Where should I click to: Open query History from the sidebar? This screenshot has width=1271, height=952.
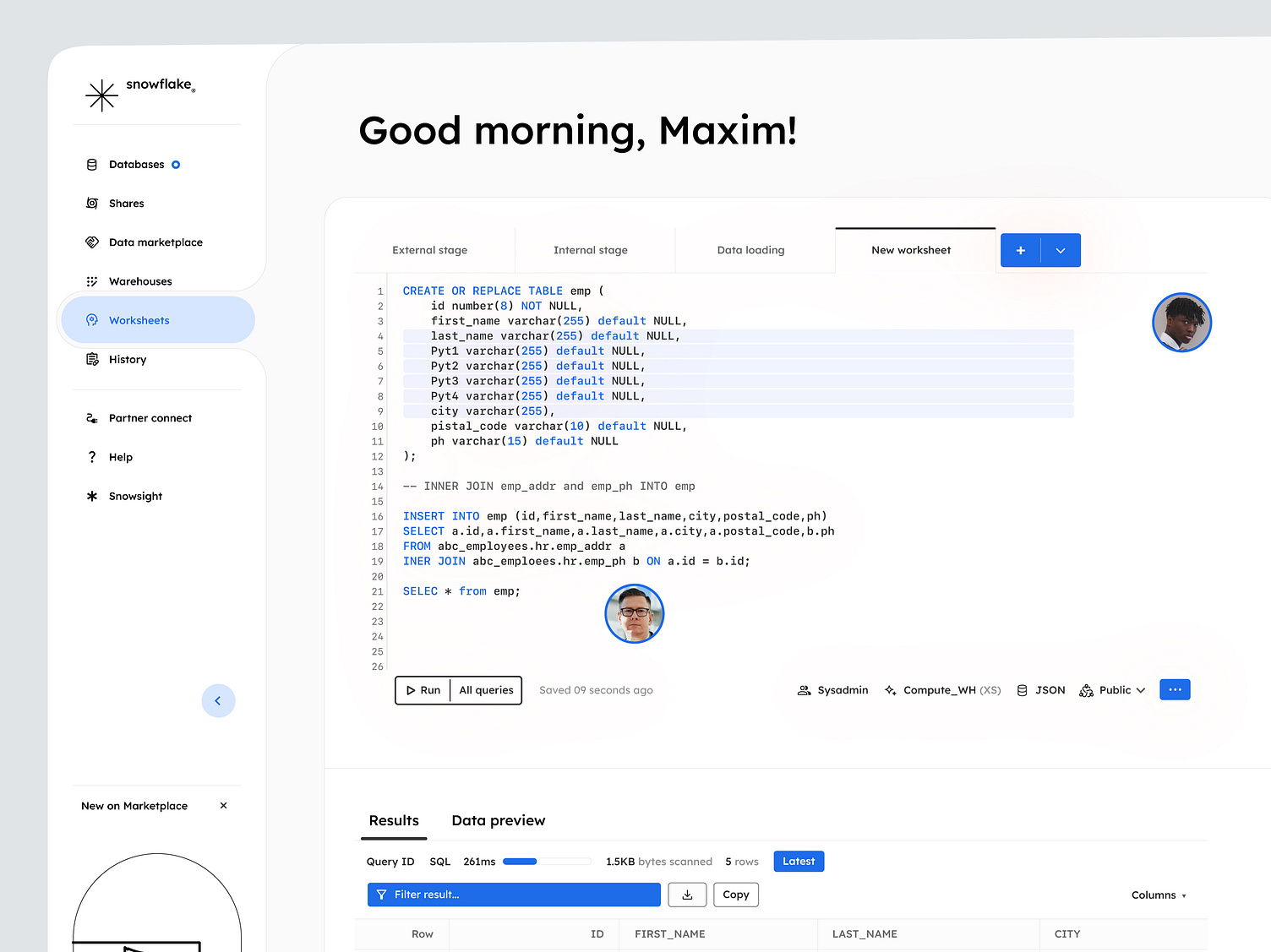point(92,359)
